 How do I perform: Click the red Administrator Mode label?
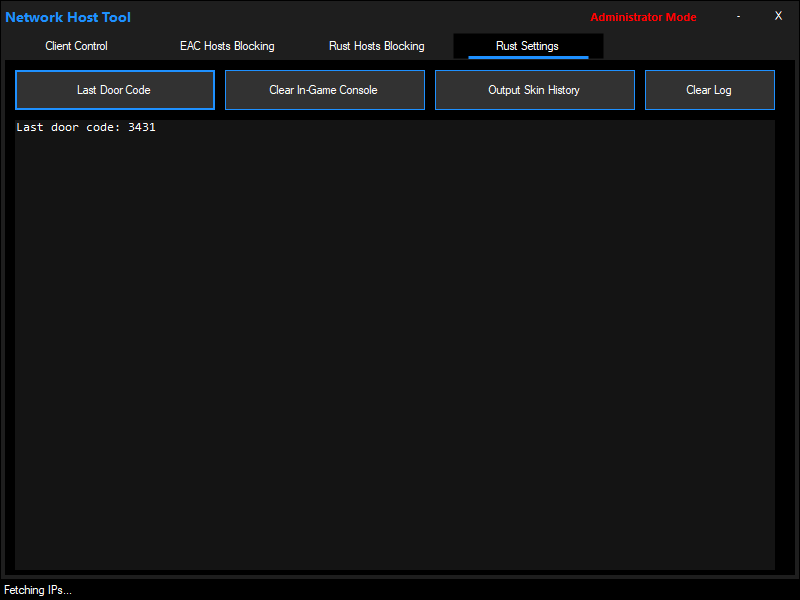643,17
